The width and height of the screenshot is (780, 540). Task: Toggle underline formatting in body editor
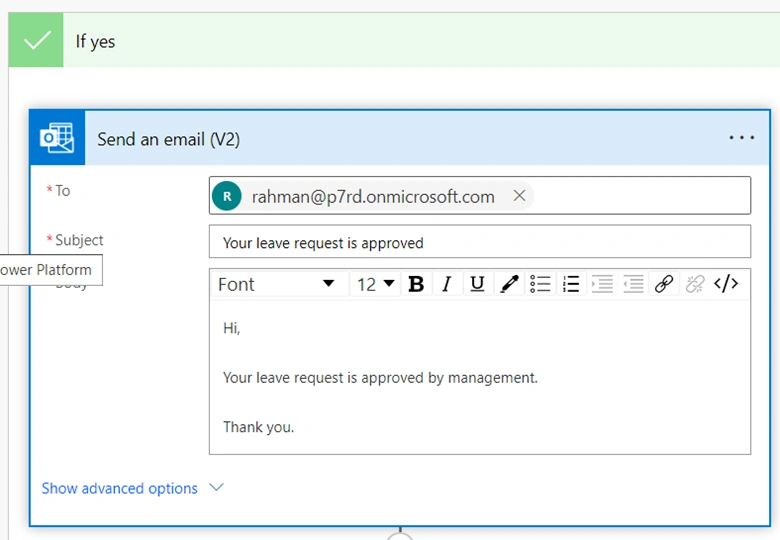click(478, 284)
